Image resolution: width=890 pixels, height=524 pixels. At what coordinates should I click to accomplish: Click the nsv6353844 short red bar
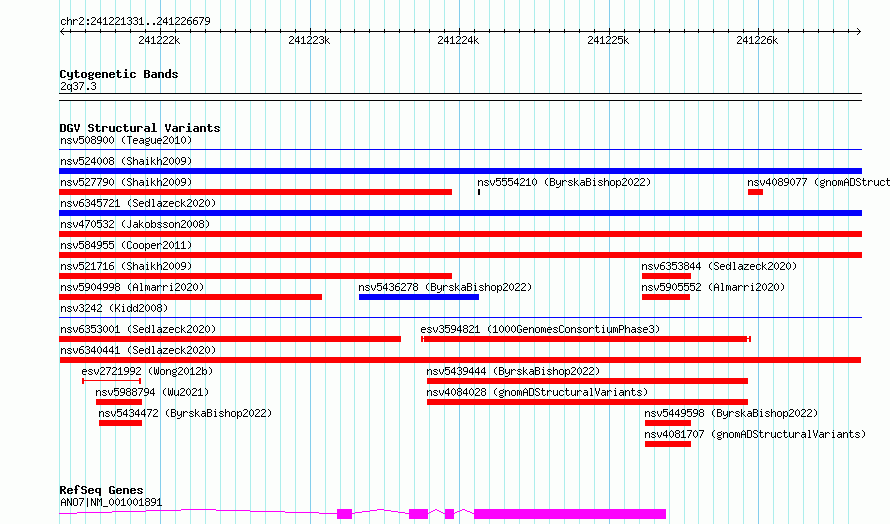point(666,276)
